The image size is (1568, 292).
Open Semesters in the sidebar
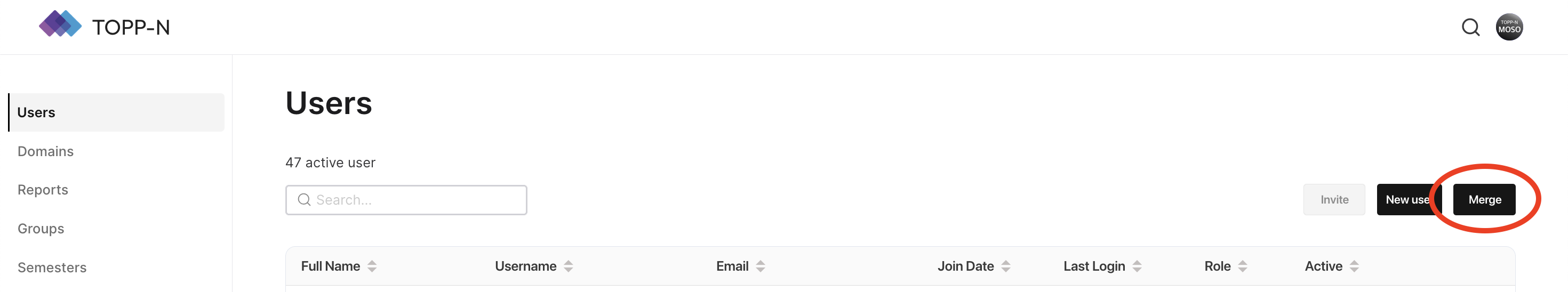(x=52, y=267)
